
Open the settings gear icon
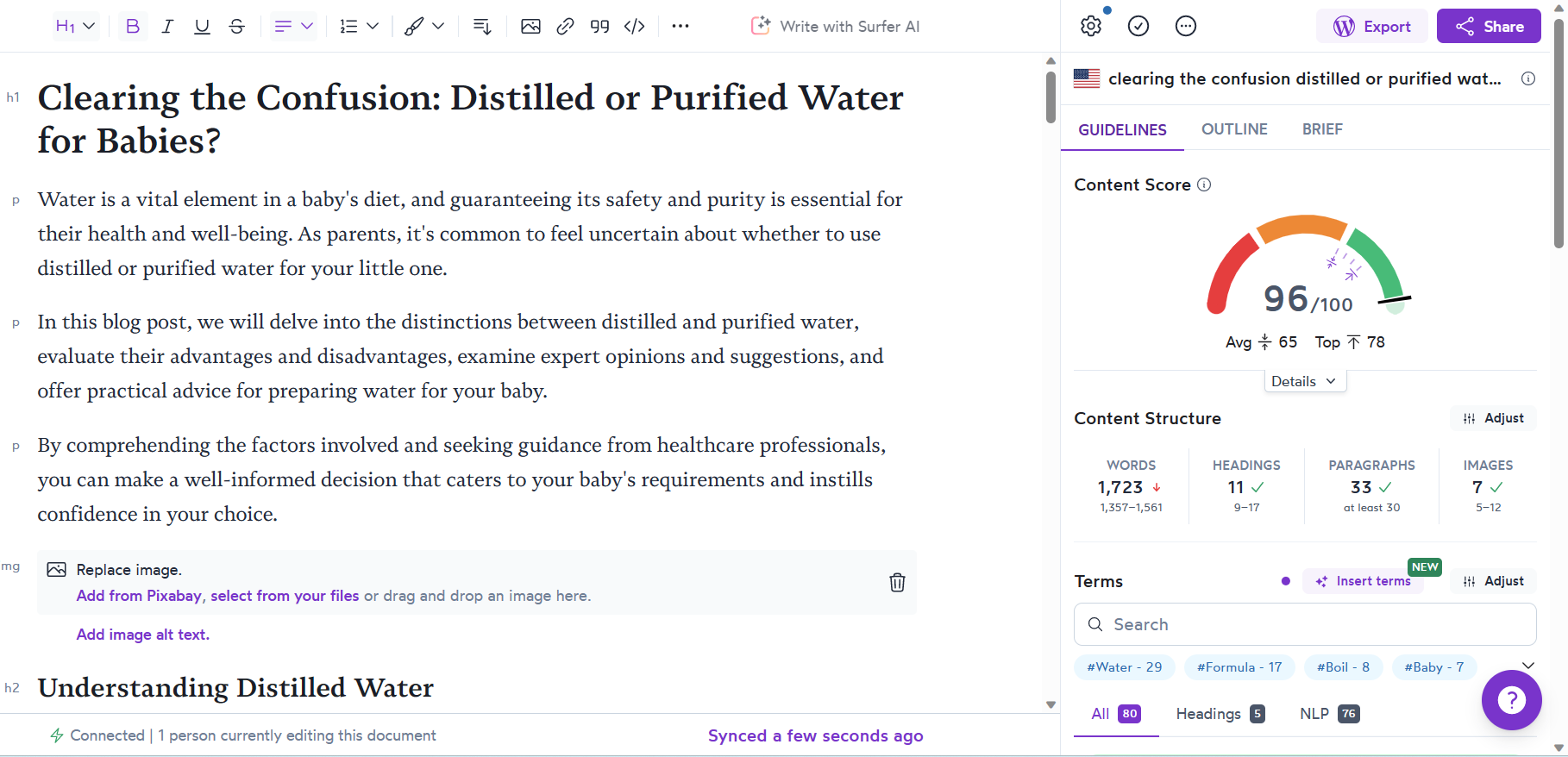click(1091, 27)
